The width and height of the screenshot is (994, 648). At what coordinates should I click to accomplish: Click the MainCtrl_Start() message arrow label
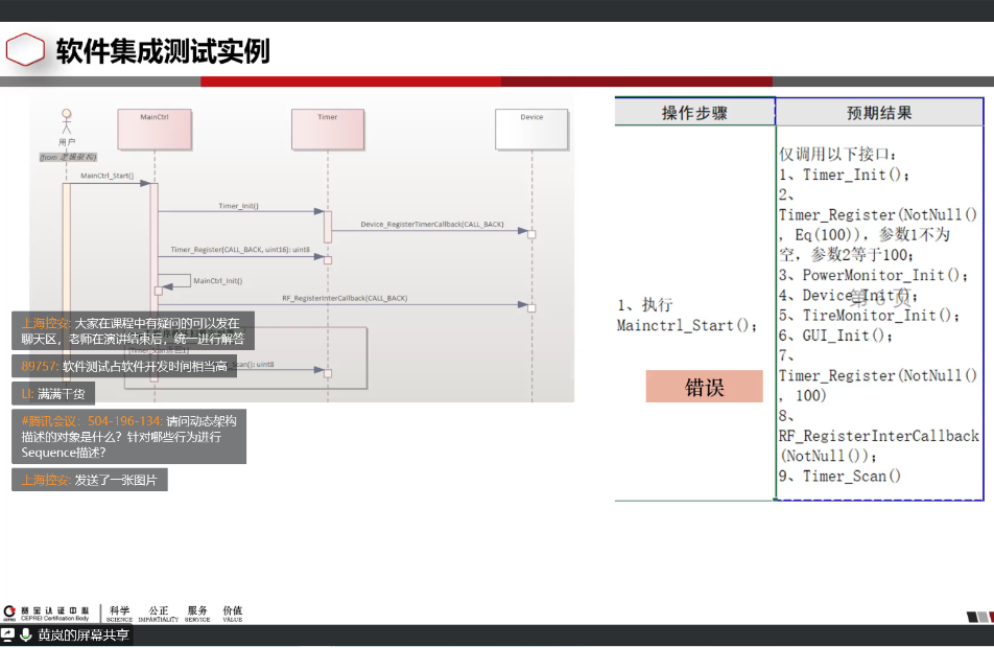click(x=107, y=176)
